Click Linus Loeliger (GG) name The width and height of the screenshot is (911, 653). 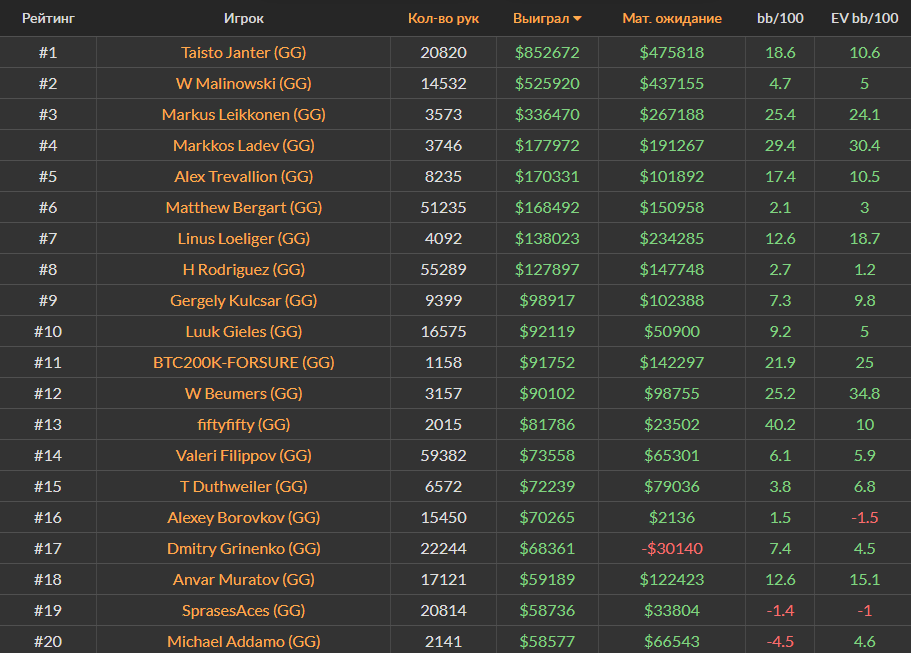click(x=243, y=238)
